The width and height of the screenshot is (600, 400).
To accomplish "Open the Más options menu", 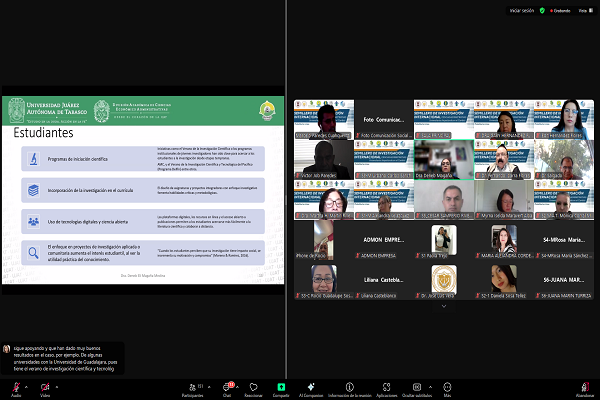I will click(x=447, y=387).
